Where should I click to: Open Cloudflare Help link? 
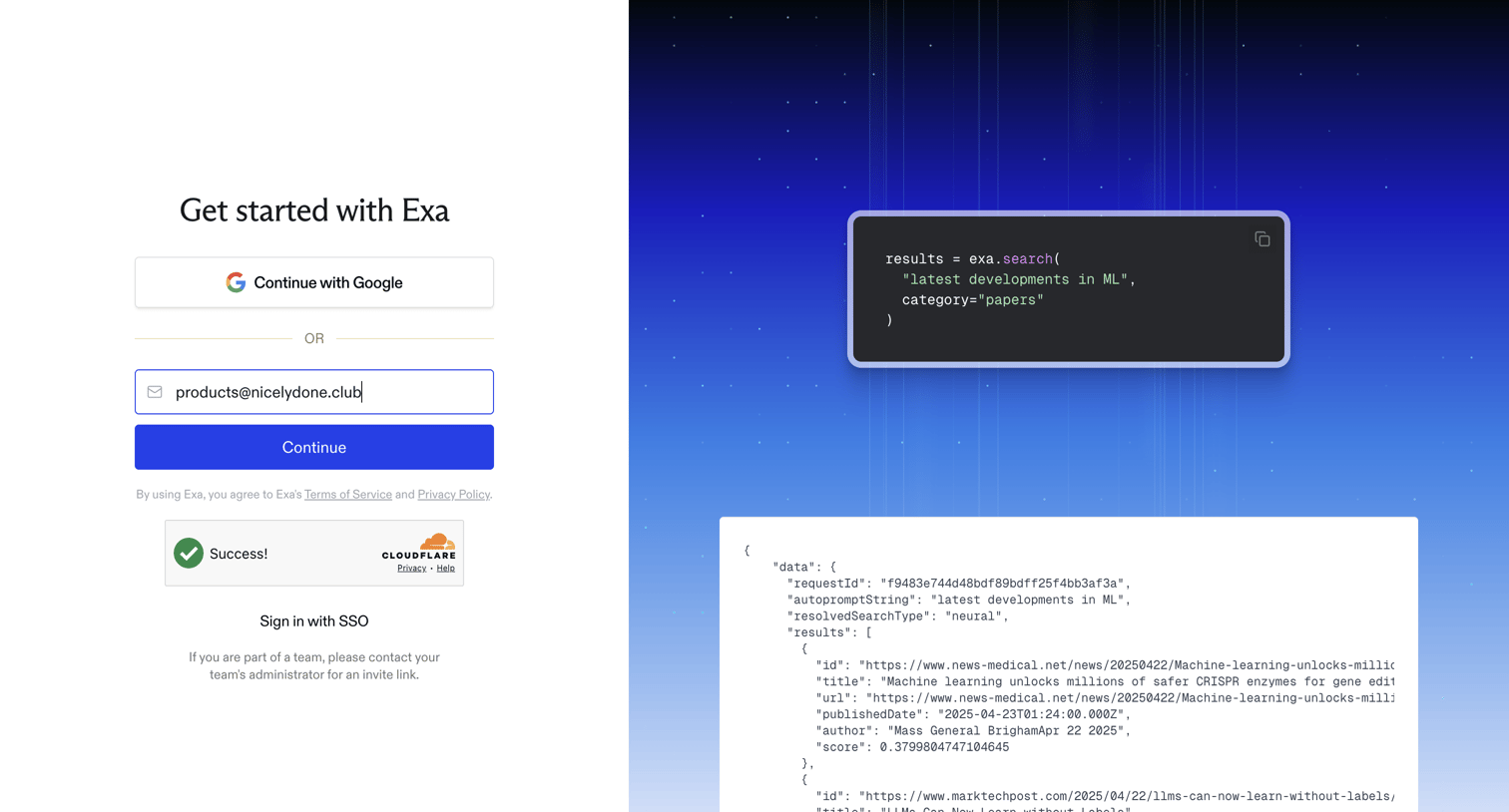445,568
